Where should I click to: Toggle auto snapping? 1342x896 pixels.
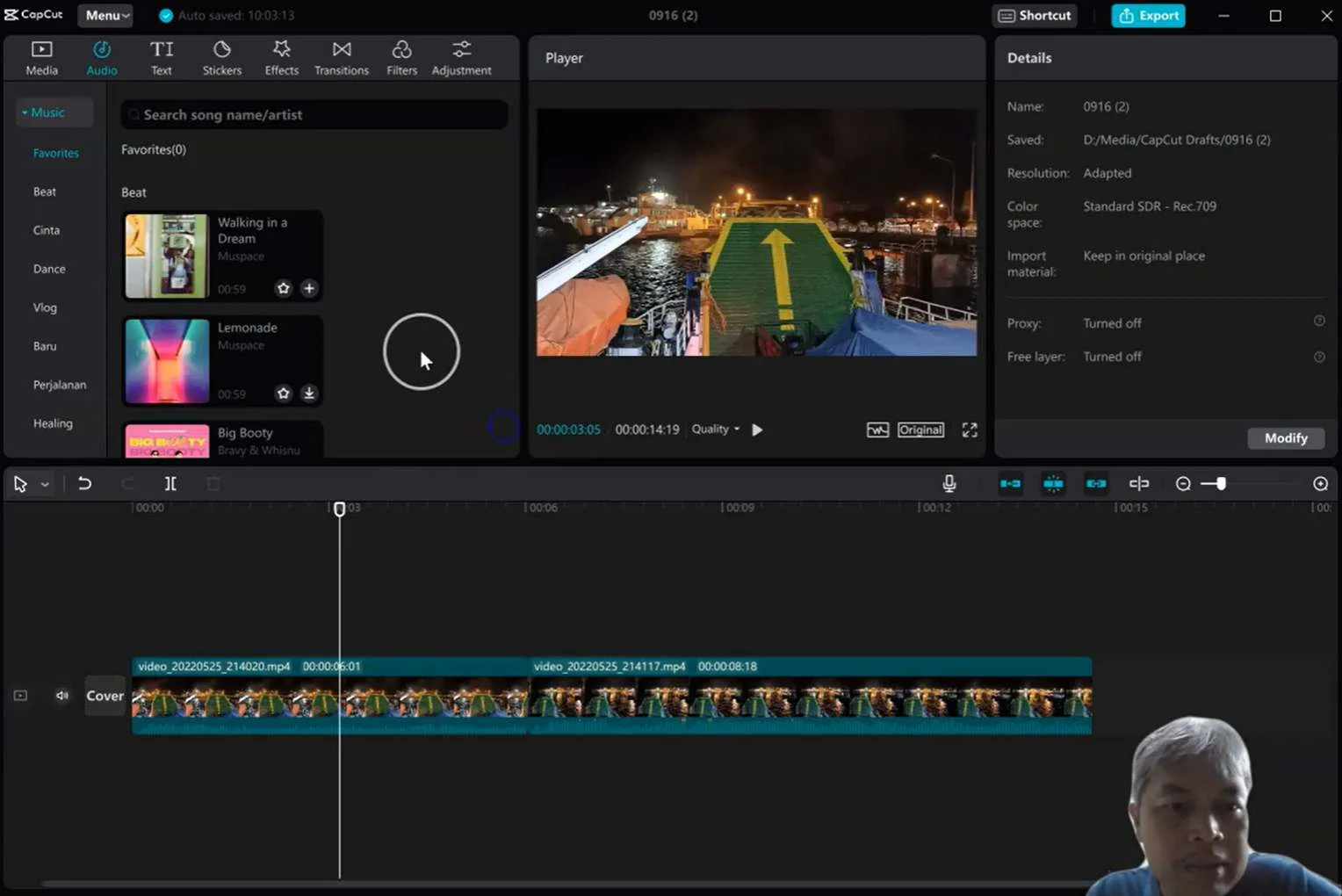coord(1053,483)
